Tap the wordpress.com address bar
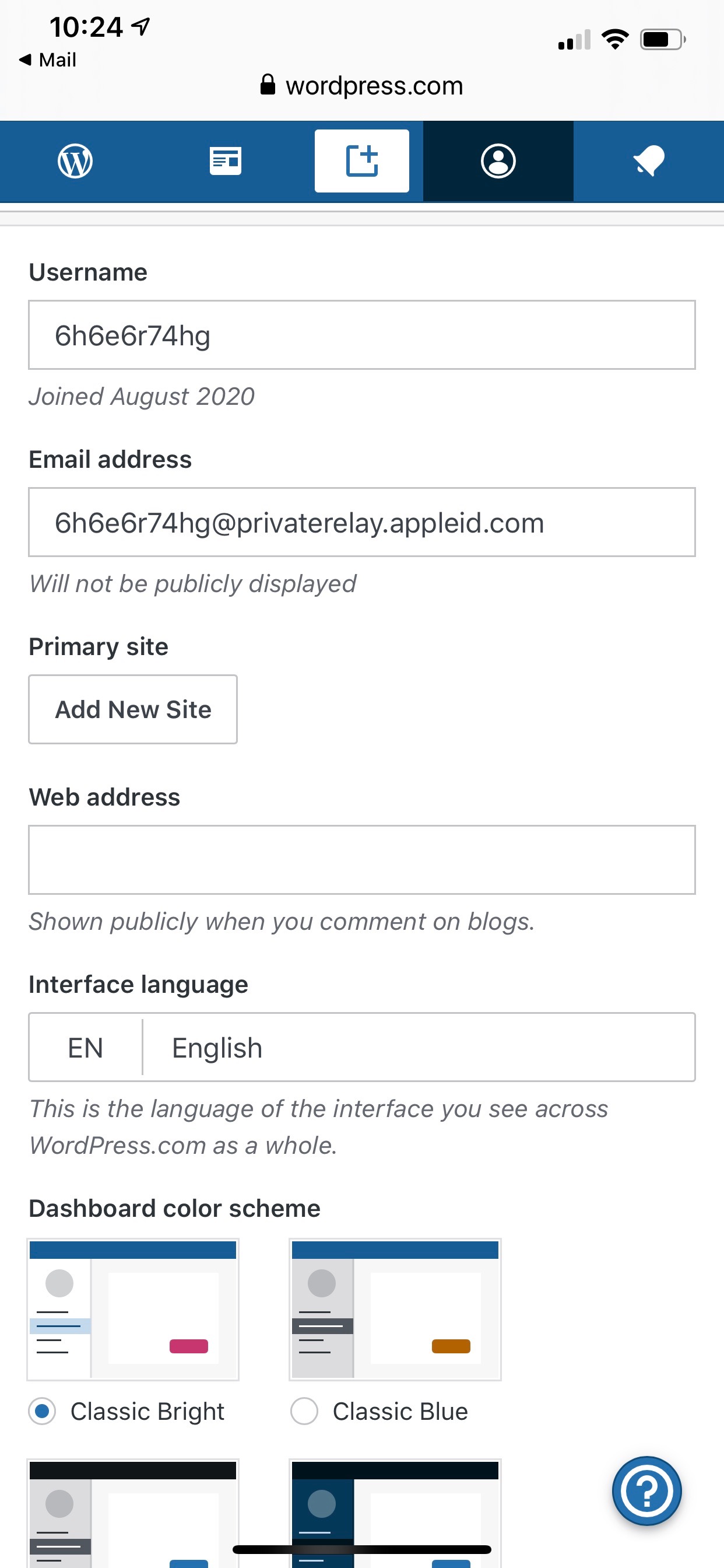The height and width of the screenshot is (1568, 724). [x=374, y=86]
